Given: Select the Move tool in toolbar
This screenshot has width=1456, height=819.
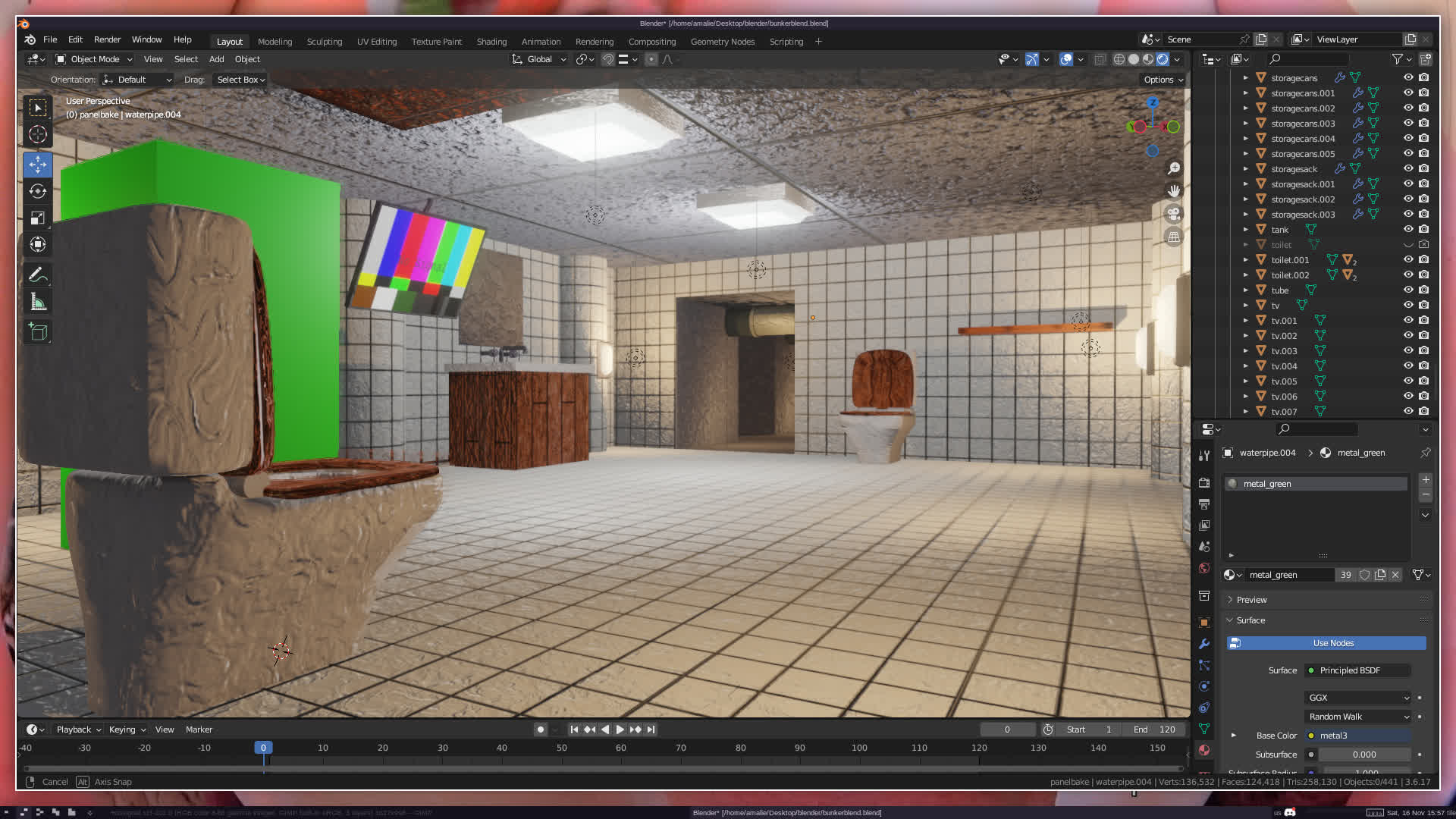Looking at the screenshot, I should click(38, 164).
